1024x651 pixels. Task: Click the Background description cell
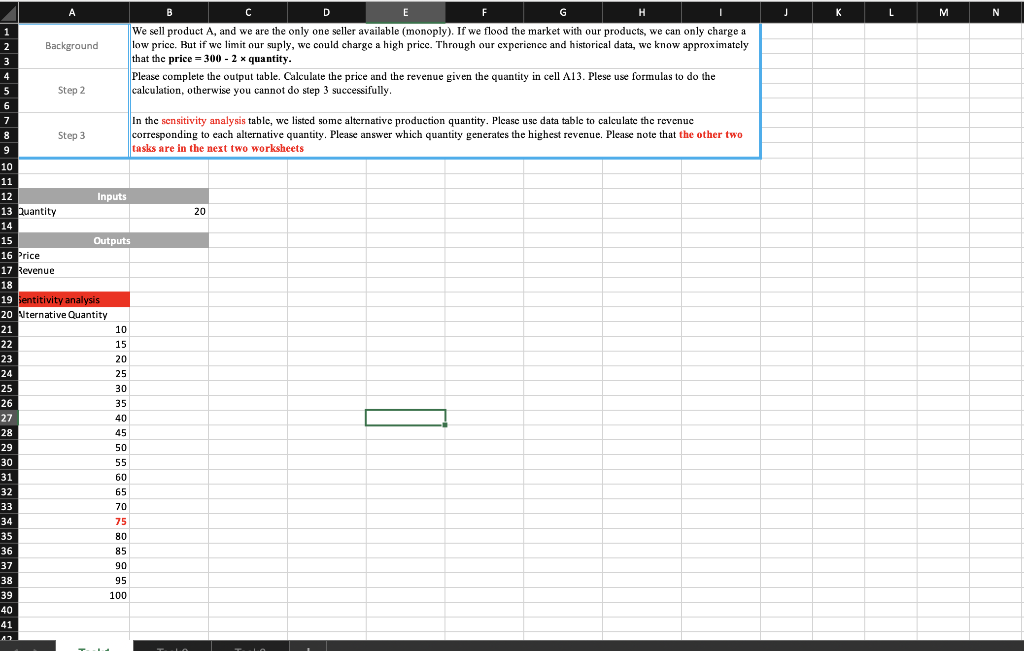click(x=445, y=44)
